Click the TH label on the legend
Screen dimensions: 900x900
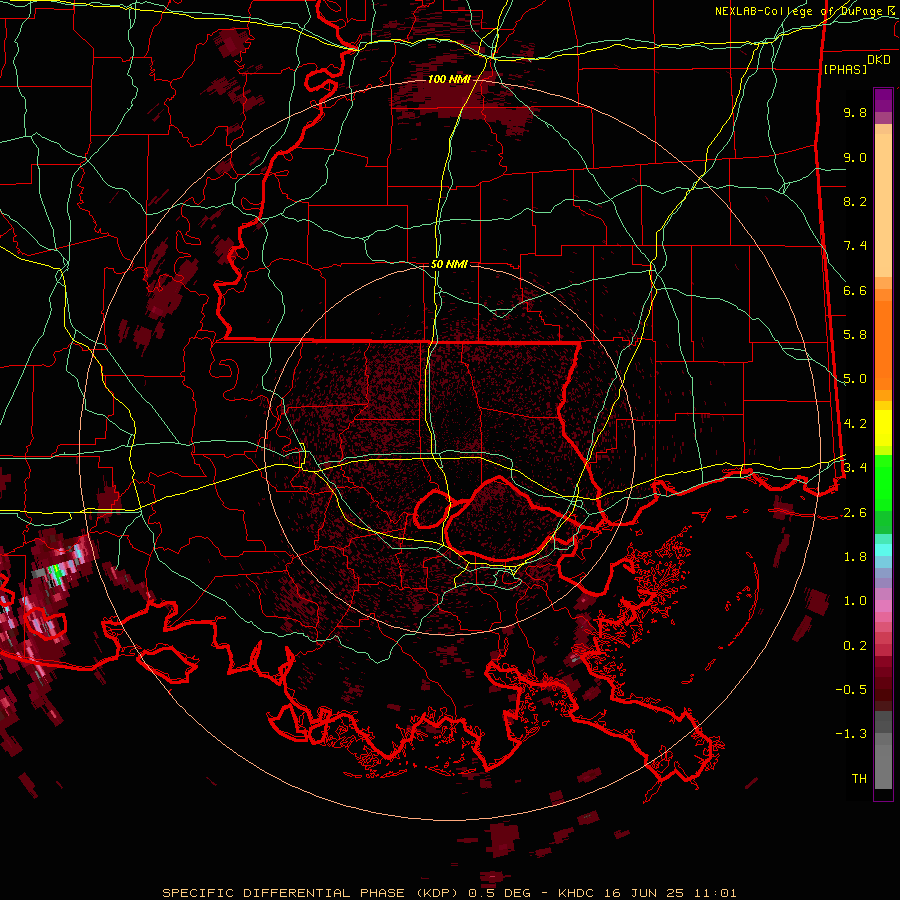(859, 779)
